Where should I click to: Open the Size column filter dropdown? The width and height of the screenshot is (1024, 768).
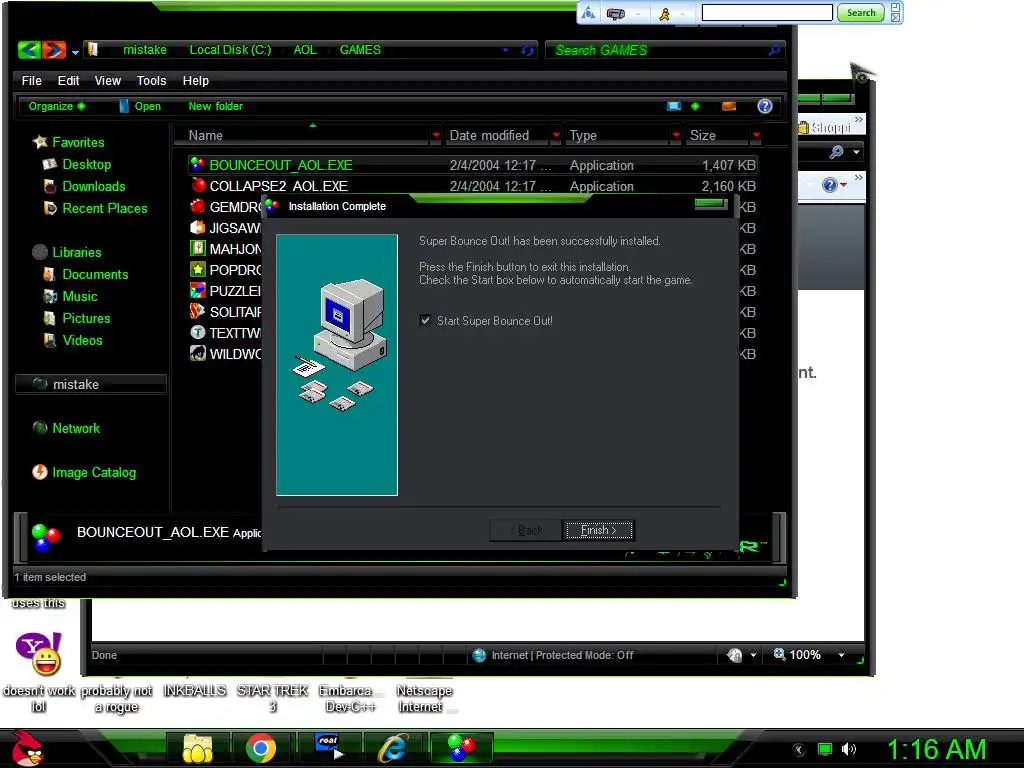pos(756,135)
